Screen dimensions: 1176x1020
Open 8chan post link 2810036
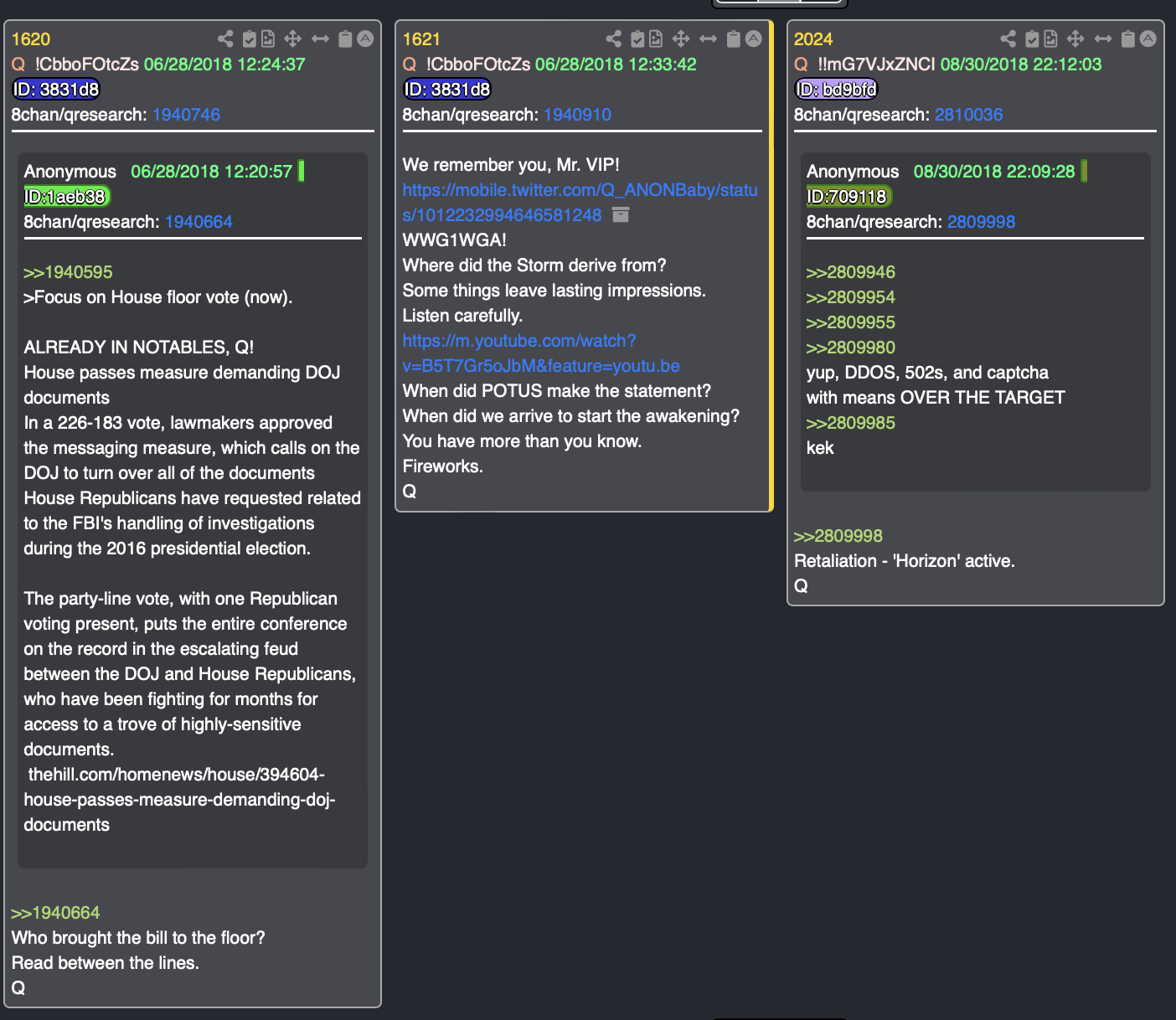click(968, 115)
